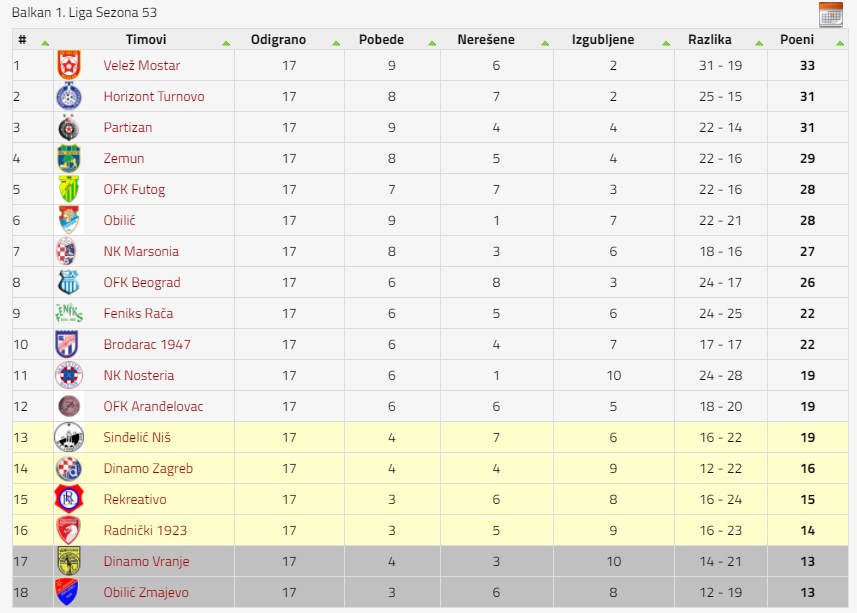Open the NK Marsonia team link
This screenshot has width=857, height=613.
(141, 251)
